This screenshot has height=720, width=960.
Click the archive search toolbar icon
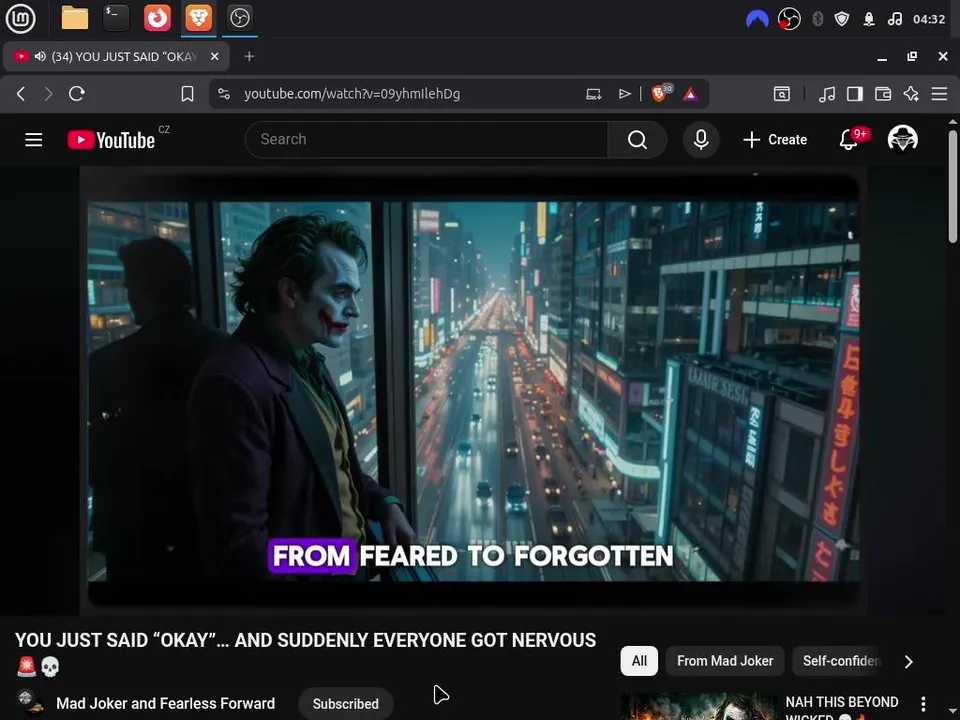781,94
